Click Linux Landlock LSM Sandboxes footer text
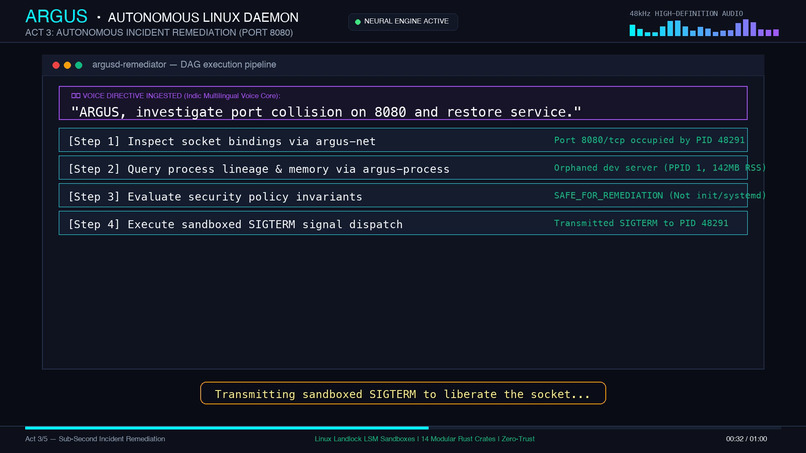Image resolution: width=806 pixels, height=453 pixels. pyautogui.click(x=425, y=439)
